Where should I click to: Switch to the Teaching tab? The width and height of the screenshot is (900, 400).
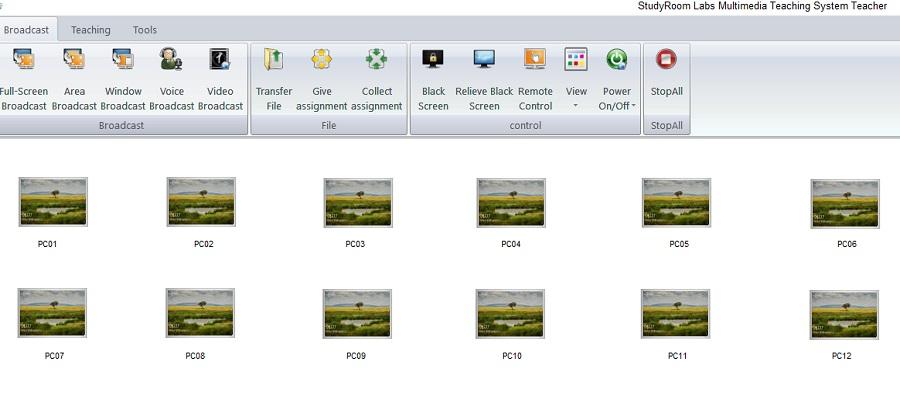pyautogui.click(x=91, y=30)
